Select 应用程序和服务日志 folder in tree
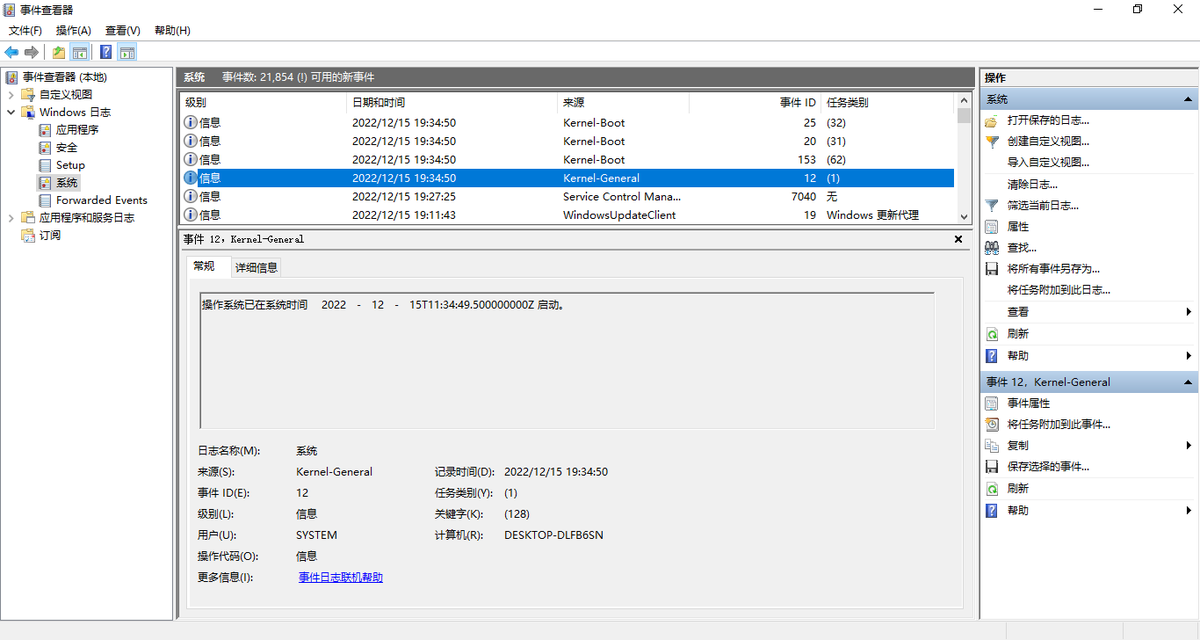 tap(86, 217)
